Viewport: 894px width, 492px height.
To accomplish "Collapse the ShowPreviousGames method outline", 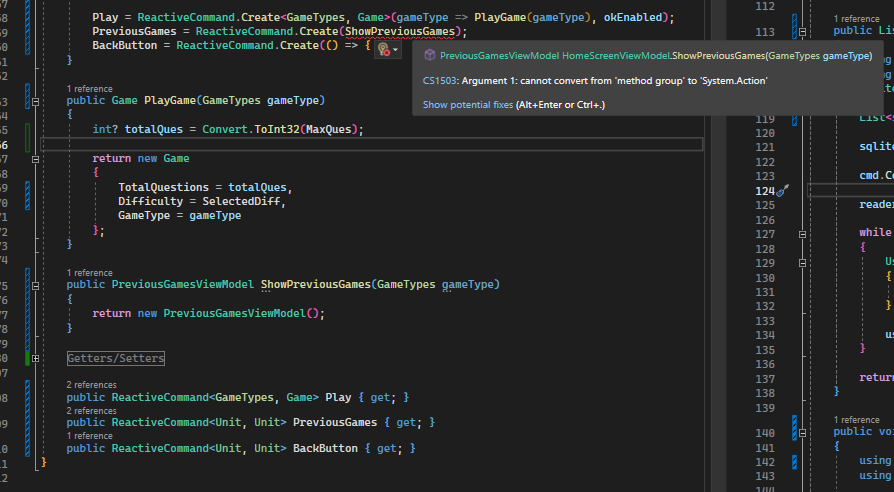I will coord(35,286).
